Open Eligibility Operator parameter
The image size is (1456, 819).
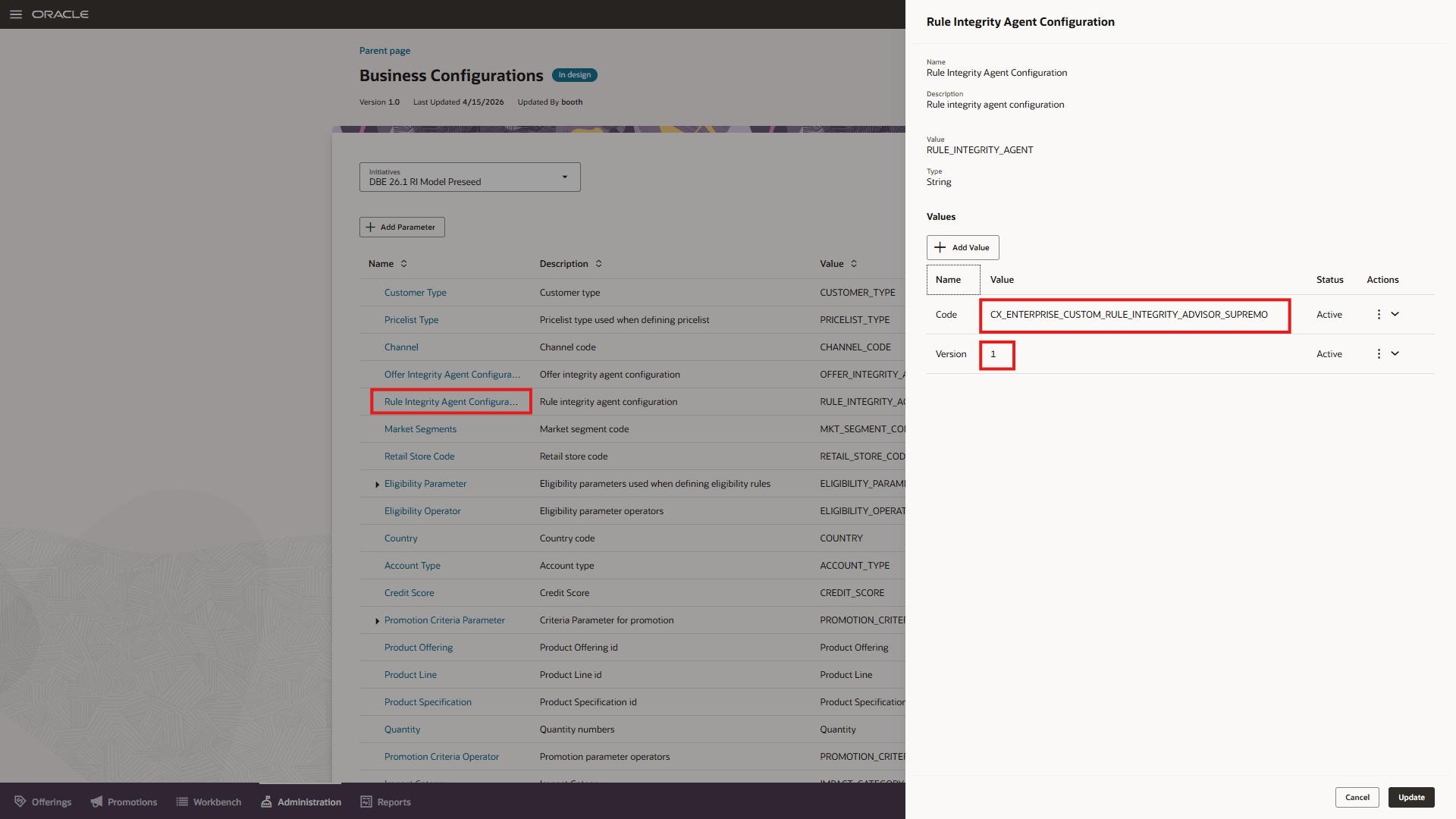pos(422,511)
